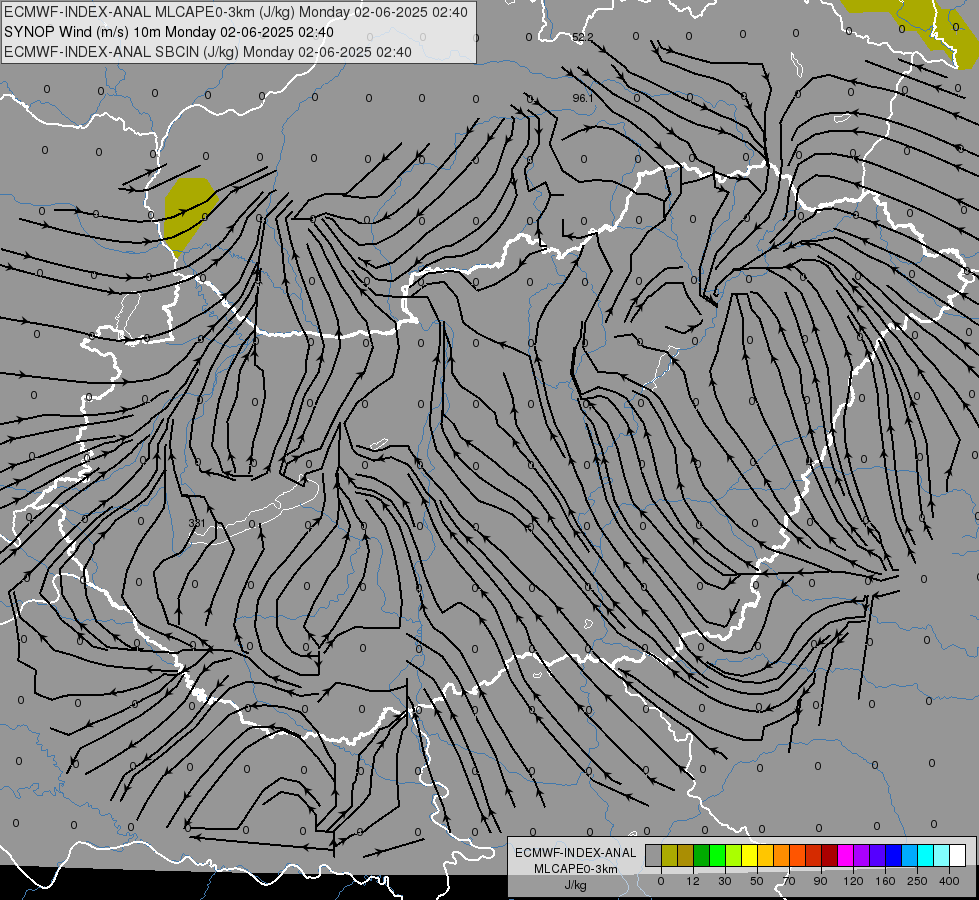Click the legend tick label 120

pyautogui.click(x=854, y=881)
